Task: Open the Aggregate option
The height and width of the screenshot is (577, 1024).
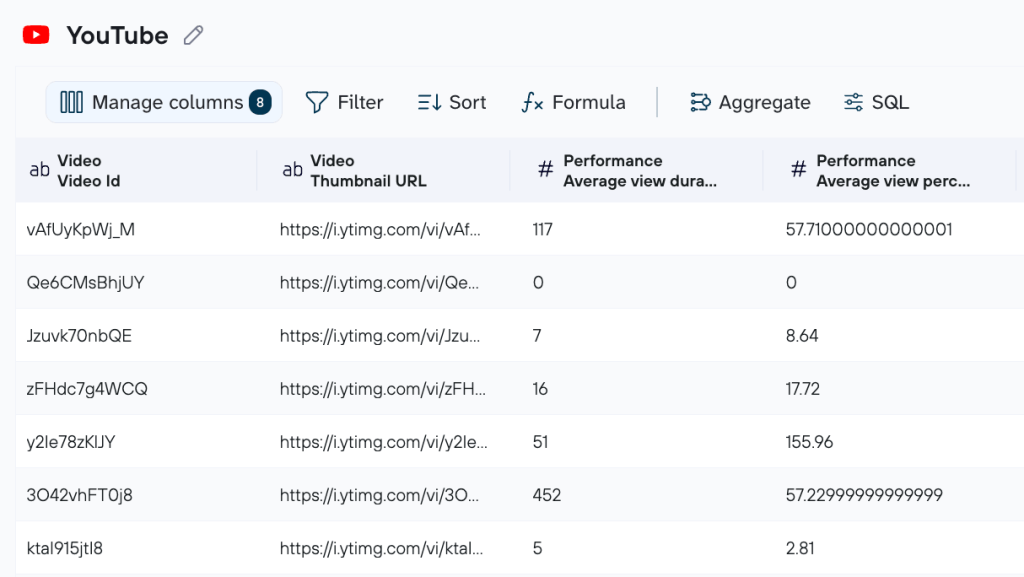Action: (750, 102)
